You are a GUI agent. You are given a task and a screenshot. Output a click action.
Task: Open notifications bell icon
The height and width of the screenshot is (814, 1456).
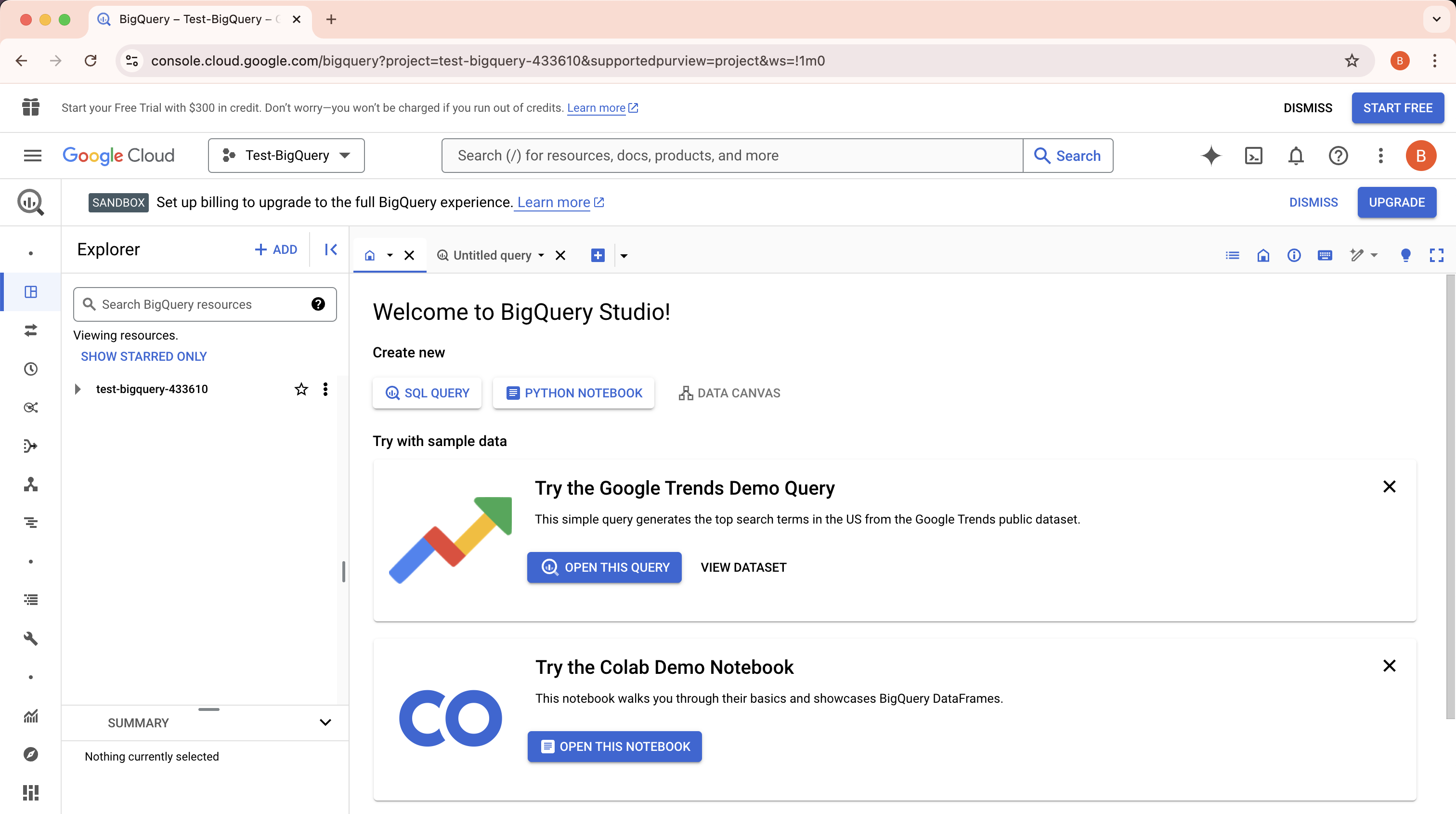[1296, 156]
